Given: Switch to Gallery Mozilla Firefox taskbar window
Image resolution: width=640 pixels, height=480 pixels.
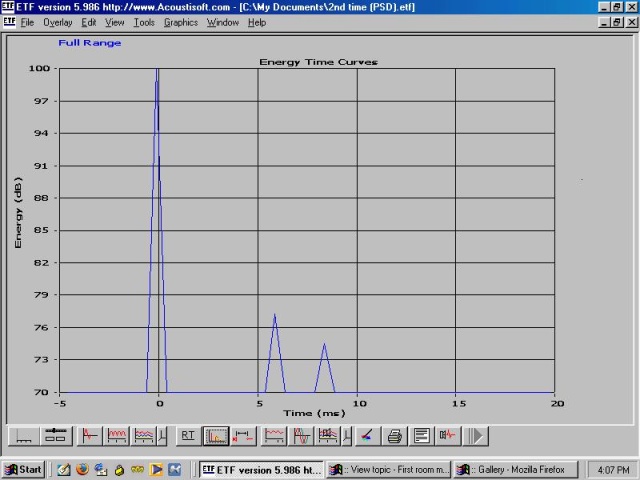Looking at the screenshot, I should (x=515, y=470).
